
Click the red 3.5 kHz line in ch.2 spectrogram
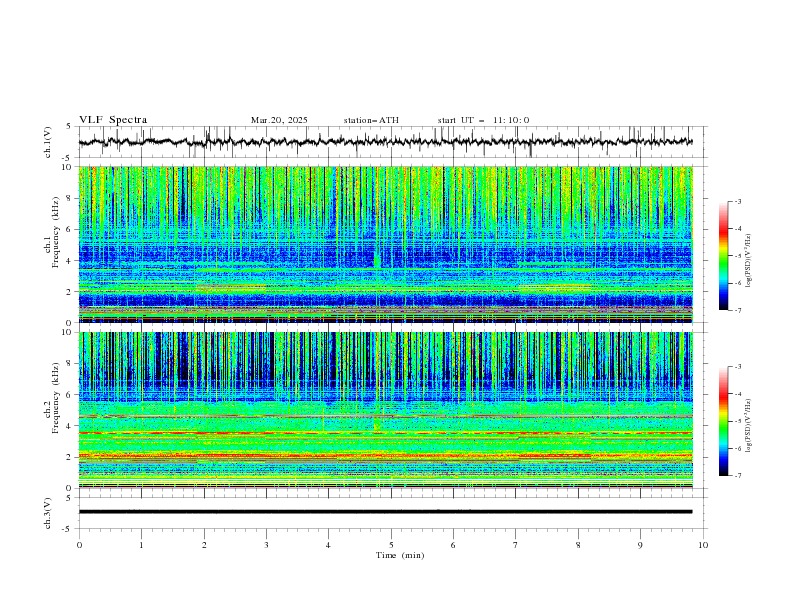pyautogui.click(x=385, y=433)
